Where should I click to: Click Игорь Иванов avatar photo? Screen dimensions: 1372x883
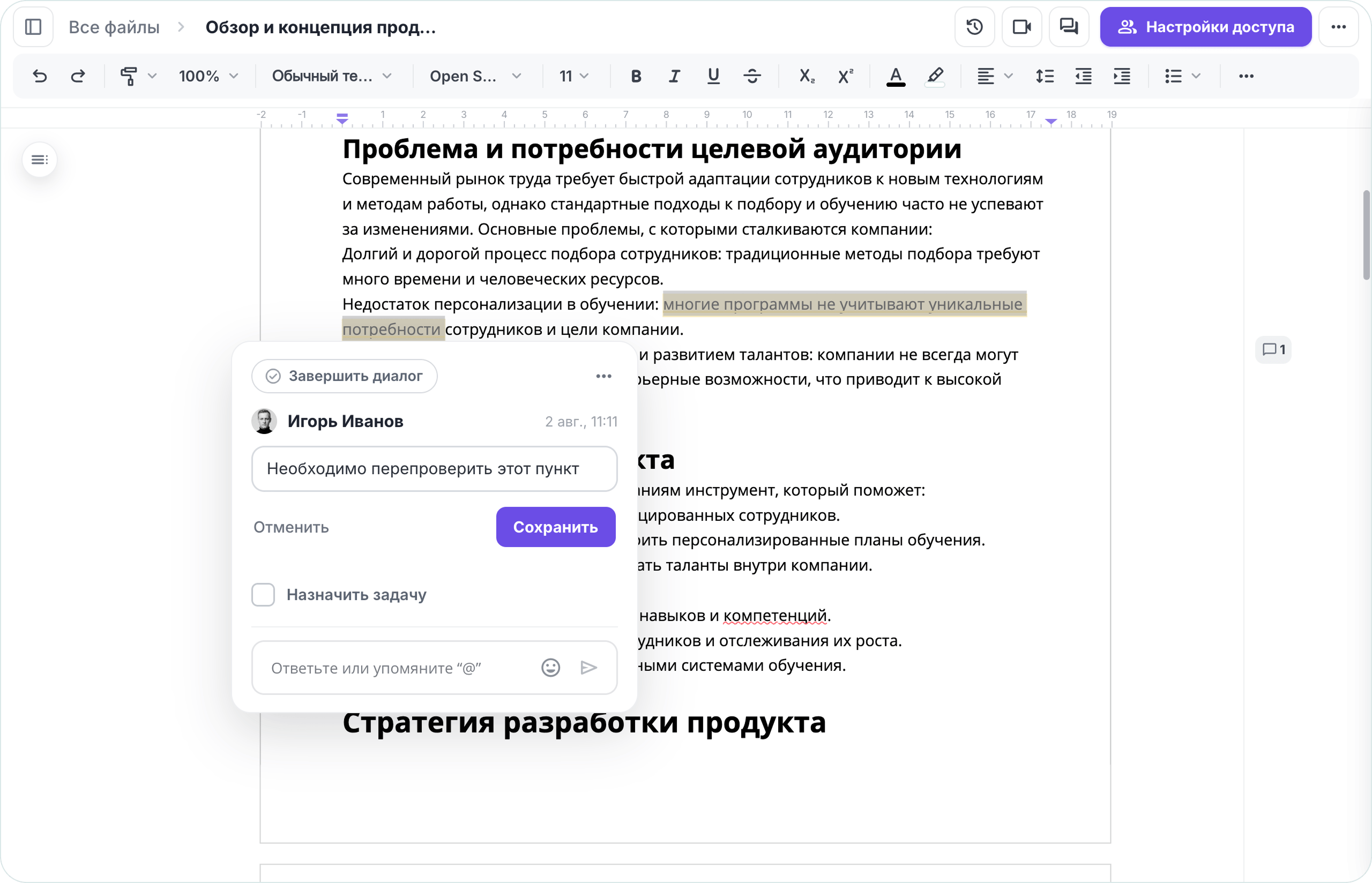tap(264, 421)
